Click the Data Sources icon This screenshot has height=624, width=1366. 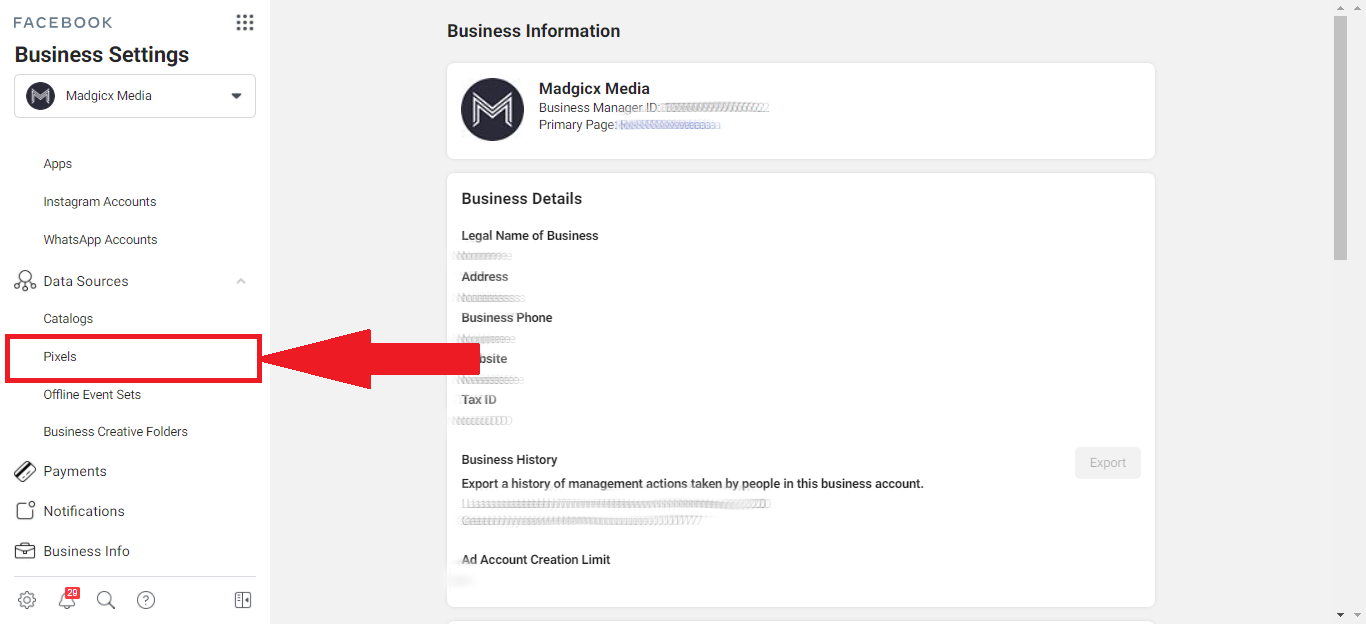(x=25, y=281)
